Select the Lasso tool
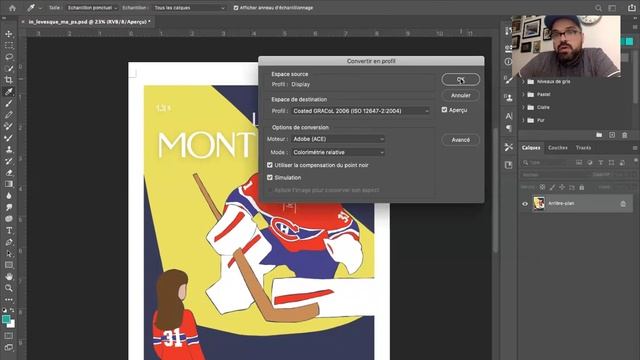Viewport: 640px width, 360px height. coord(9,57)
